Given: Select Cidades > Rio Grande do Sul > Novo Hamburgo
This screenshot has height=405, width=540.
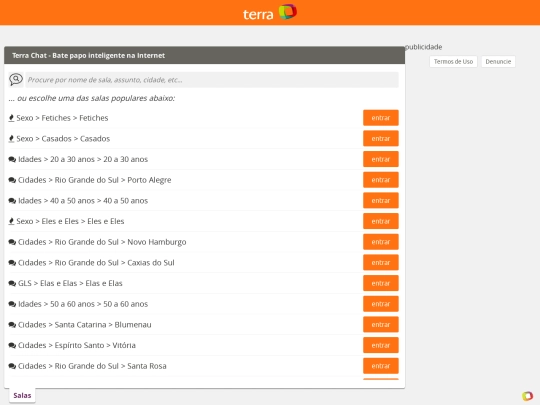Looking at the screenshot, I should [x=102, y=242].
